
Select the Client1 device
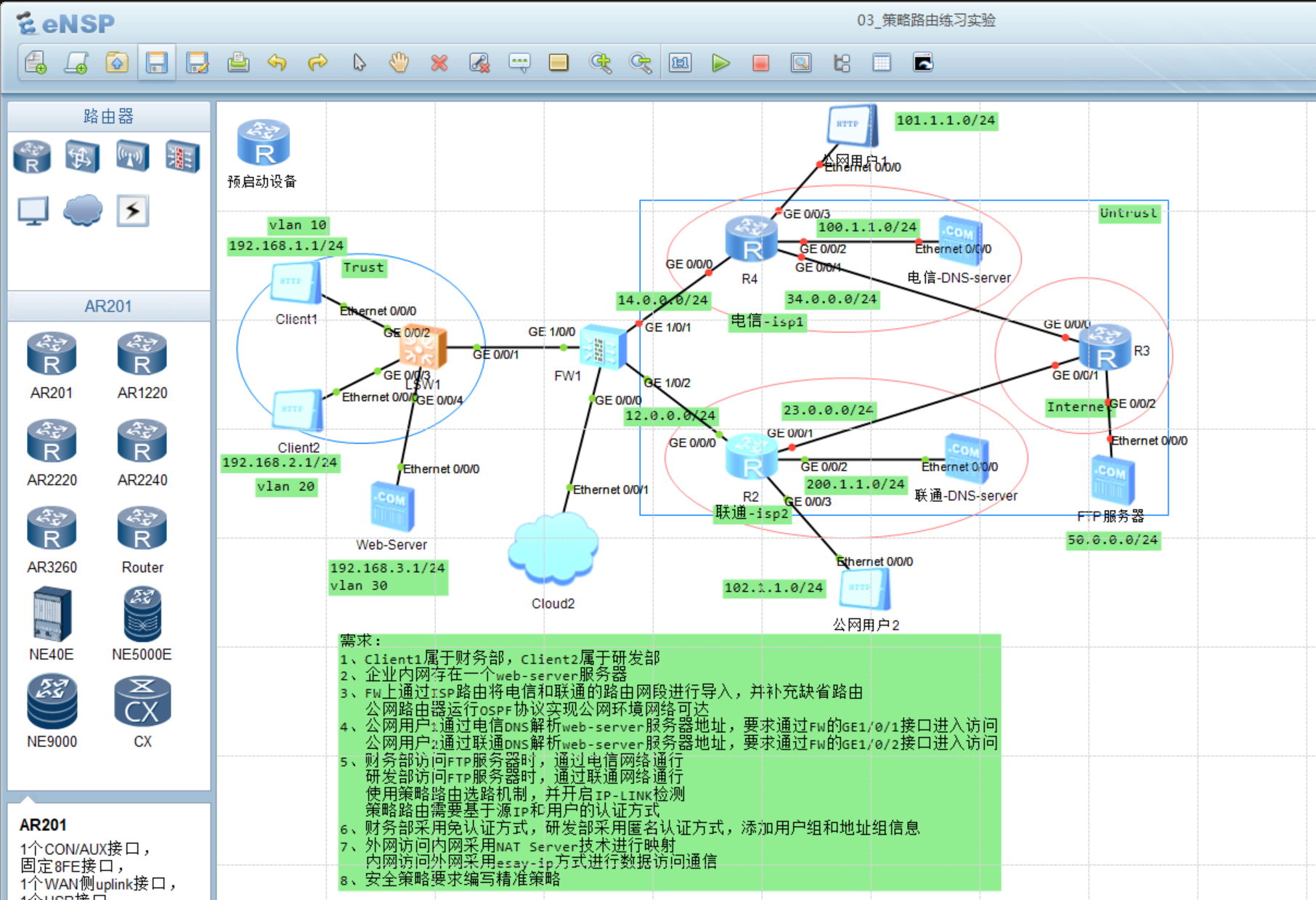[296, 283]
